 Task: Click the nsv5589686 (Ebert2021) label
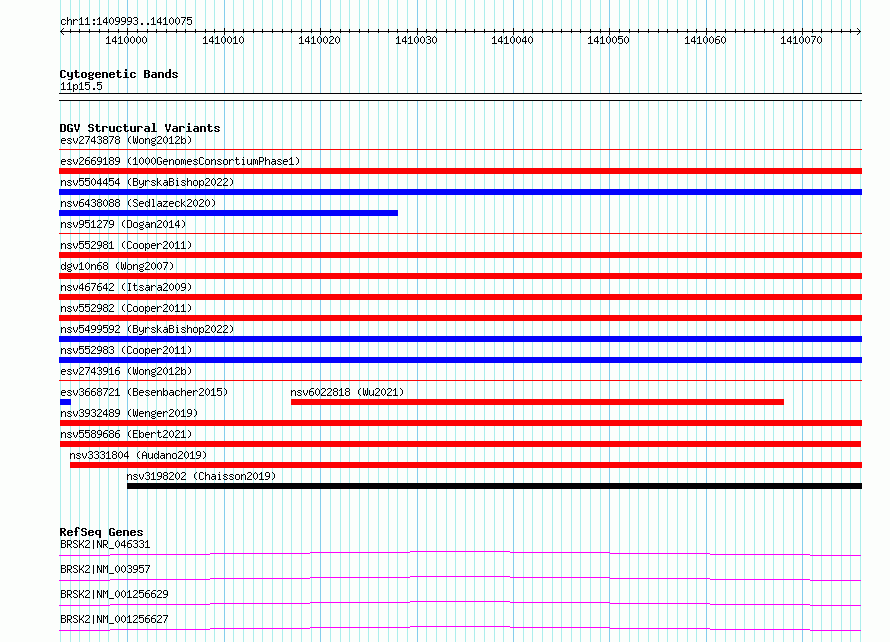(126, 434)
